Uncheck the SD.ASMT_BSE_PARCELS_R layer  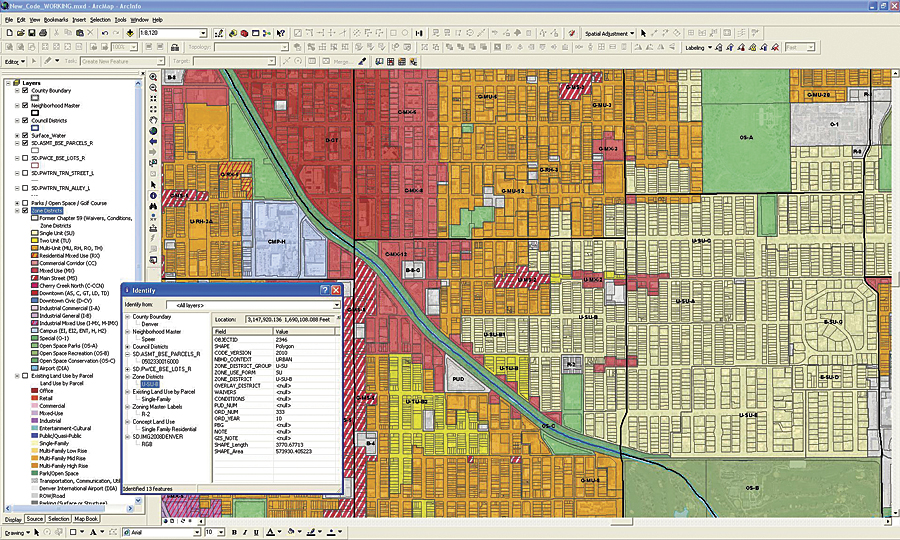[25, 143]
